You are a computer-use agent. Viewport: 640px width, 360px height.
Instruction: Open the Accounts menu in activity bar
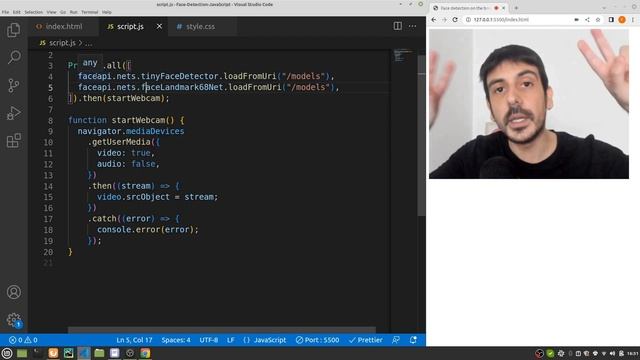(13, 292)
